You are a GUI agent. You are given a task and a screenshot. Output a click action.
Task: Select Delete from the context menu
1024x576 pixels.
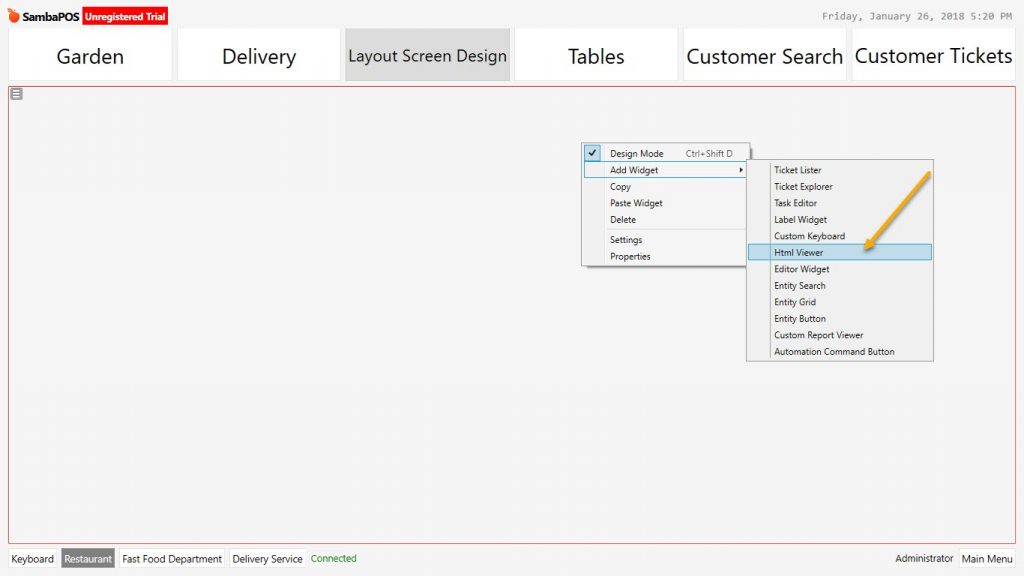[x=664, y=219]
